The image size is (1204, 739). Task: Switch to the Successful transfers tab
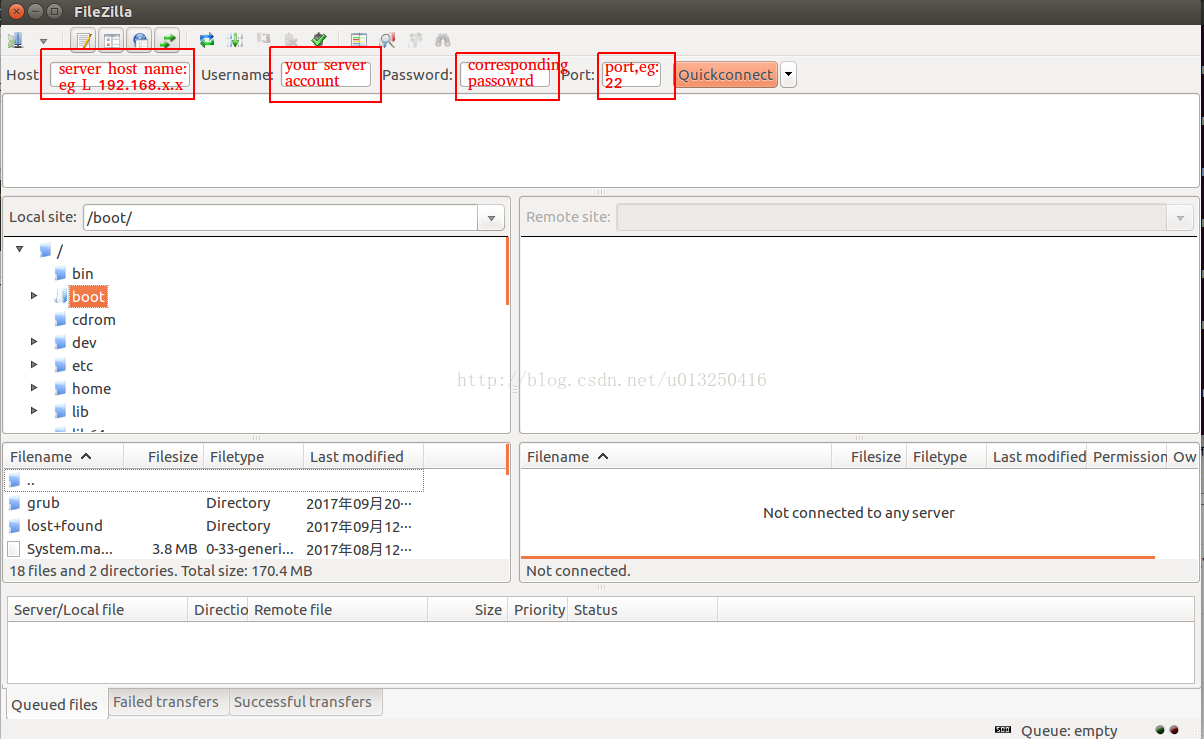[303, 702]
